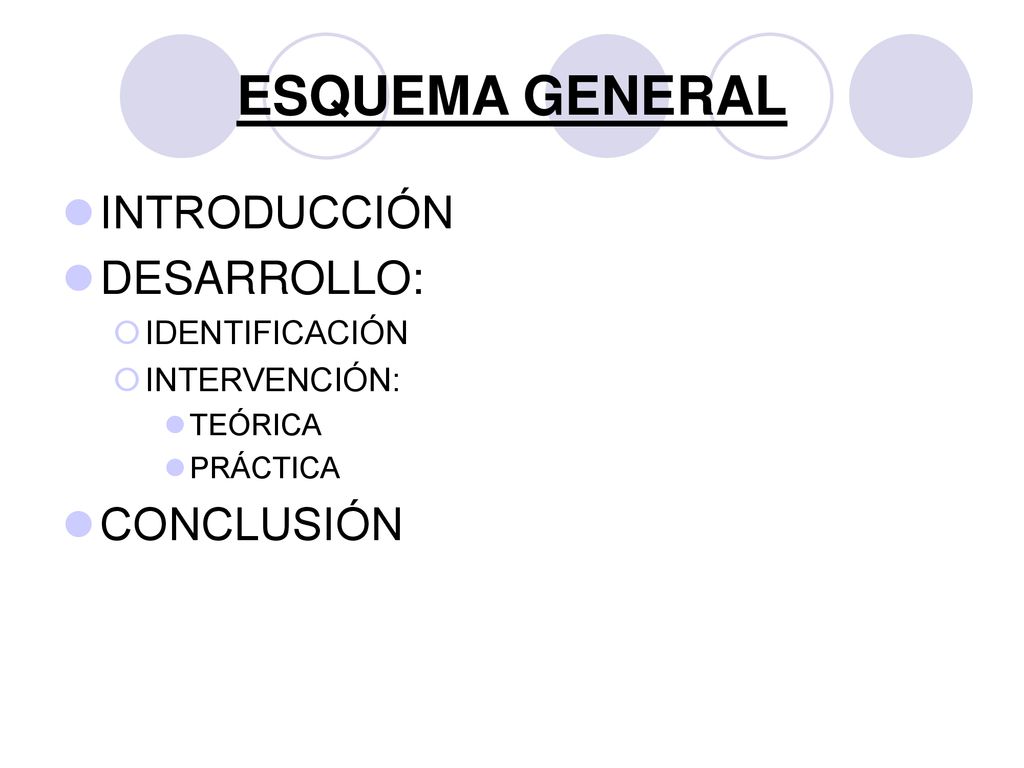Click the ESQUEMA GENERAL slide title
Image resolution: width=1024 pixels, height=768 pixels.
click(x=512, y=96)
